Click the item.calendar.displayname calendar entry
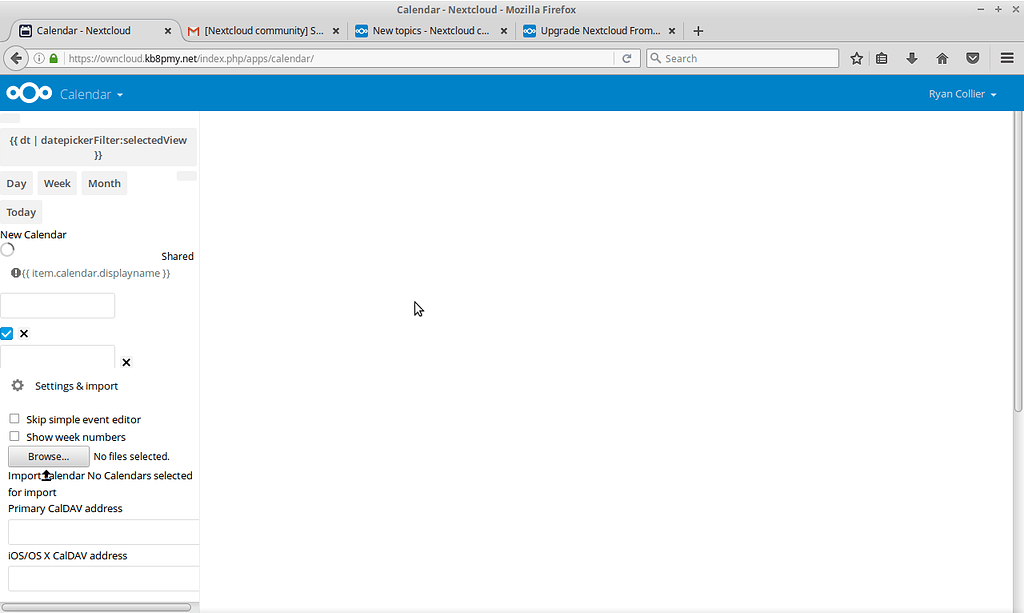The width and height of the screenshot is (1024, 613). click(x=96, y=273)
